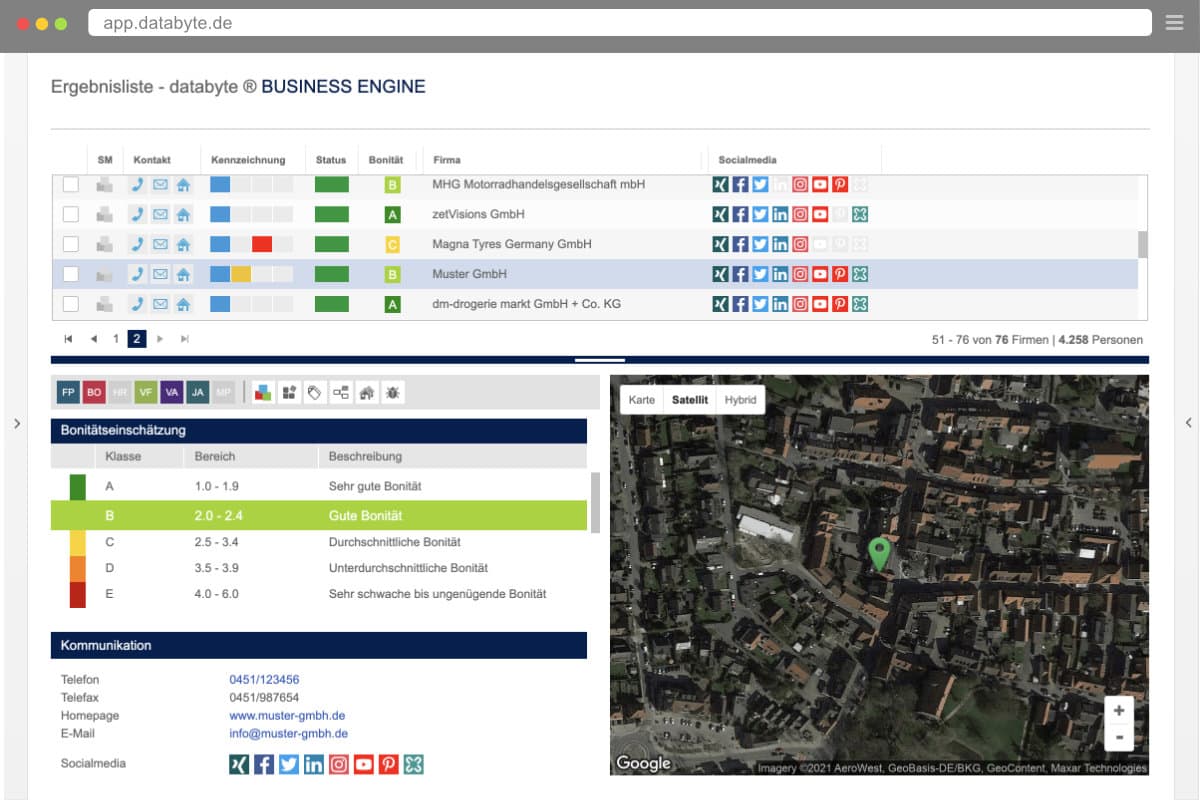
Task: Select class E Sehr schwache Bonität row
Action: pos(319,594)
